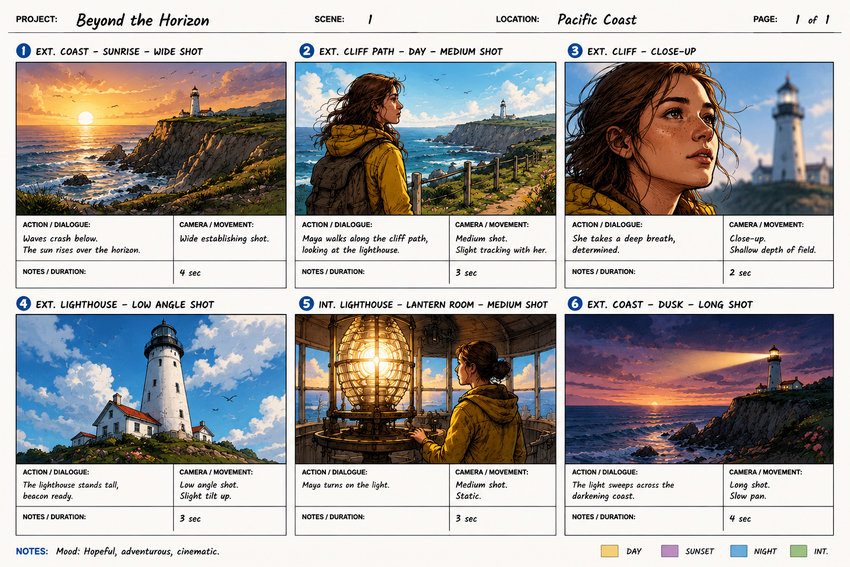
Task: Click the text 'Waves crash below.'
Action: click(x=60, y=239)
